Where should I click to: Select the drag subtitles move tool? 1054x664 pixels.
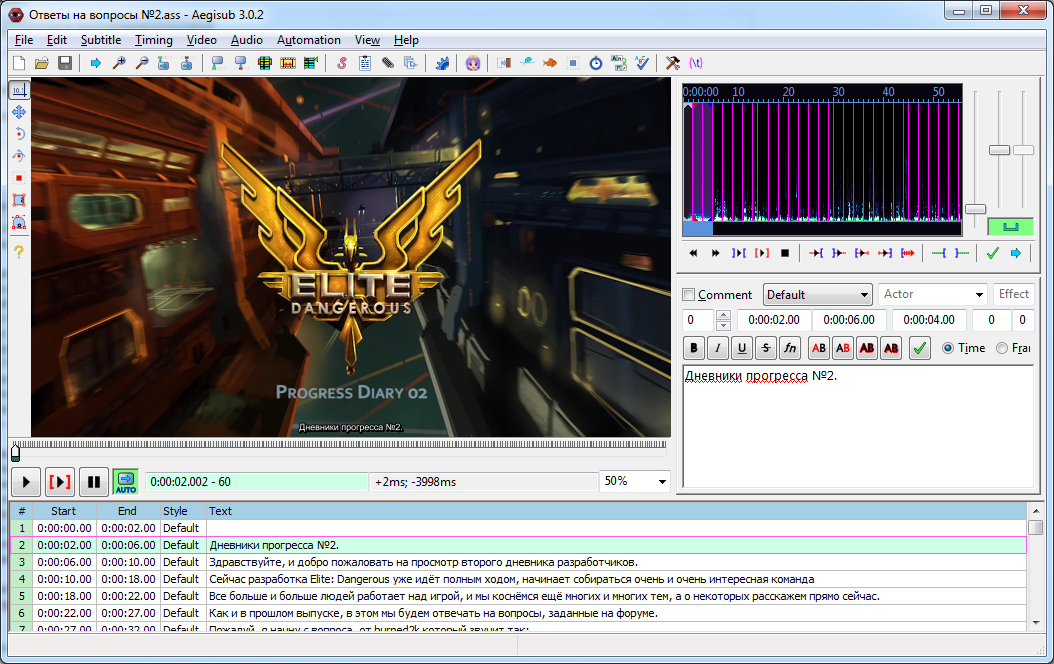point(18,112)
